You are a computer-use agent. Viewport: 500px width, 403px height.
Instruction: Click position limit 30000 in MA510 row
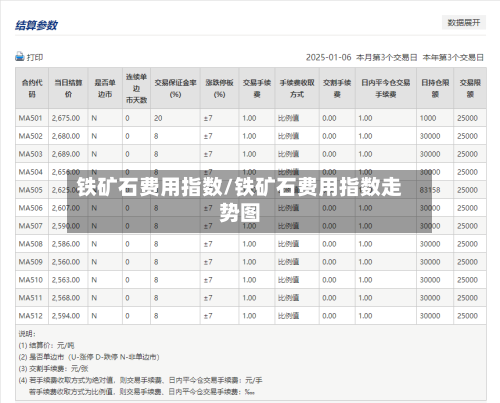[430, 280]
